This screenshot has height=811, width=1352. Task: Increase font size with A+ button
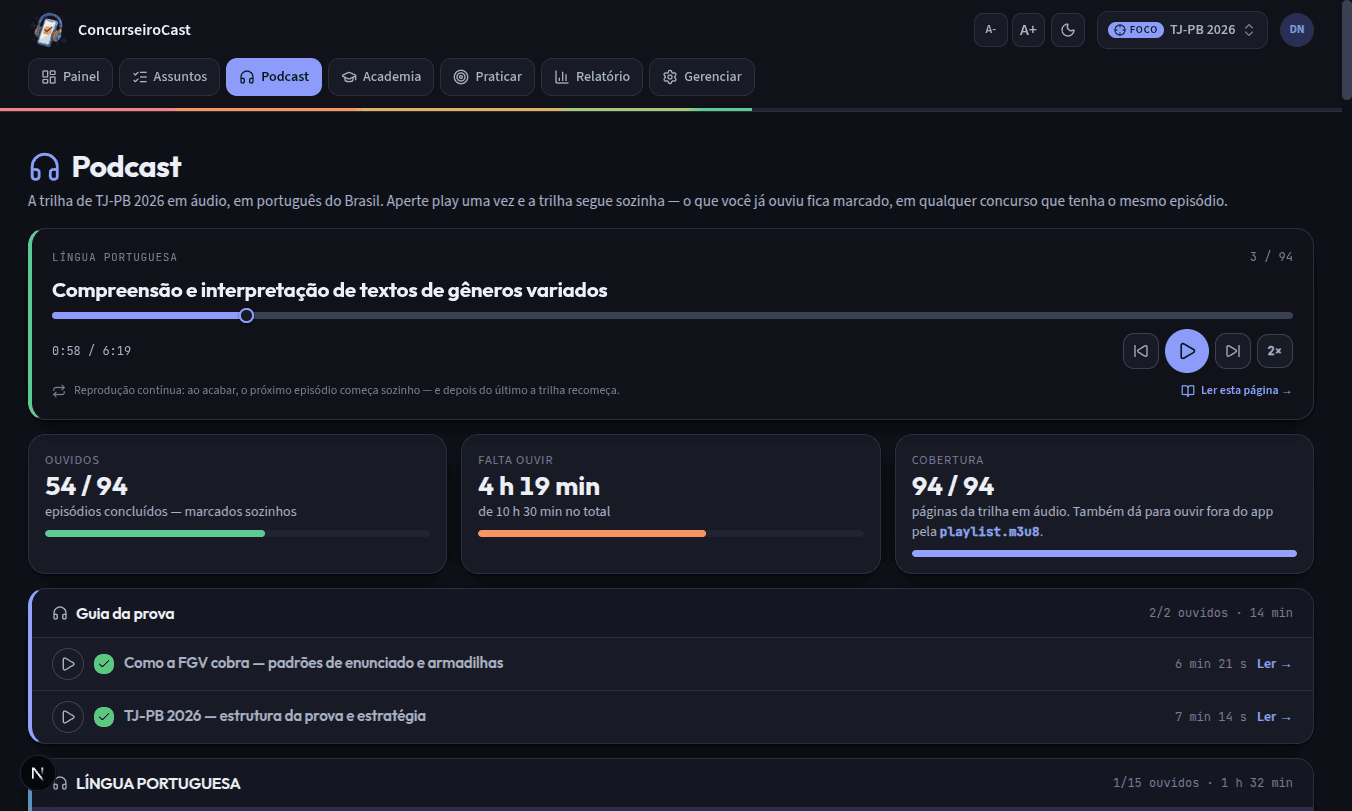pyautogui.click(x=1028, y=30)
